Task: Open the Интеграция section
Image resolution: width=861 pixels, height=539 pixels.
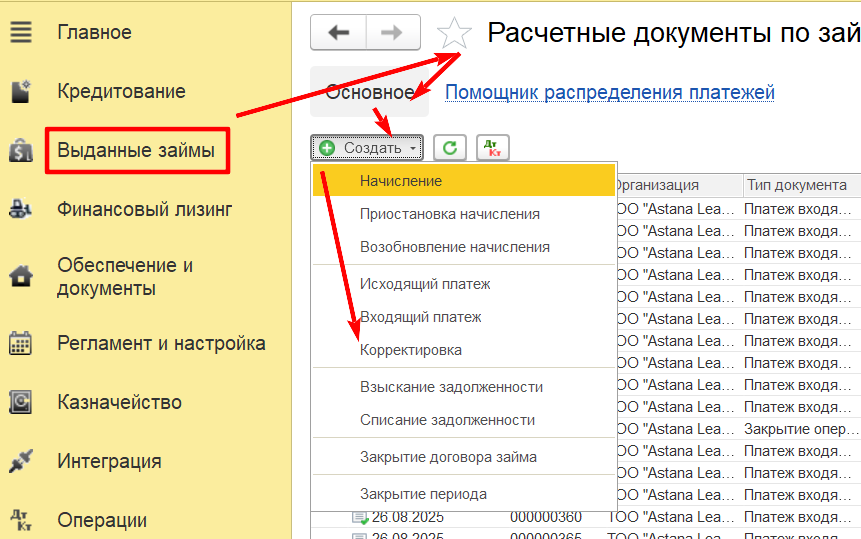Action: 109,461
